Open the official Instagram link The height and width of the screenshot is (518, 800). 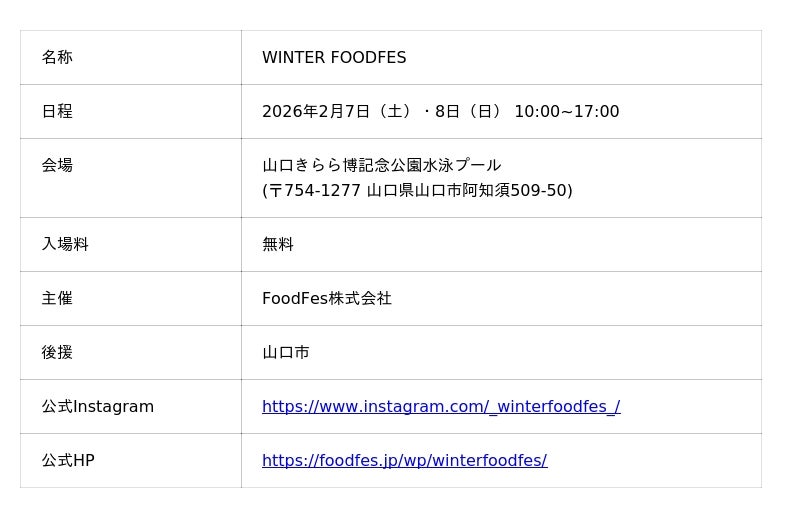coord(440,406)
